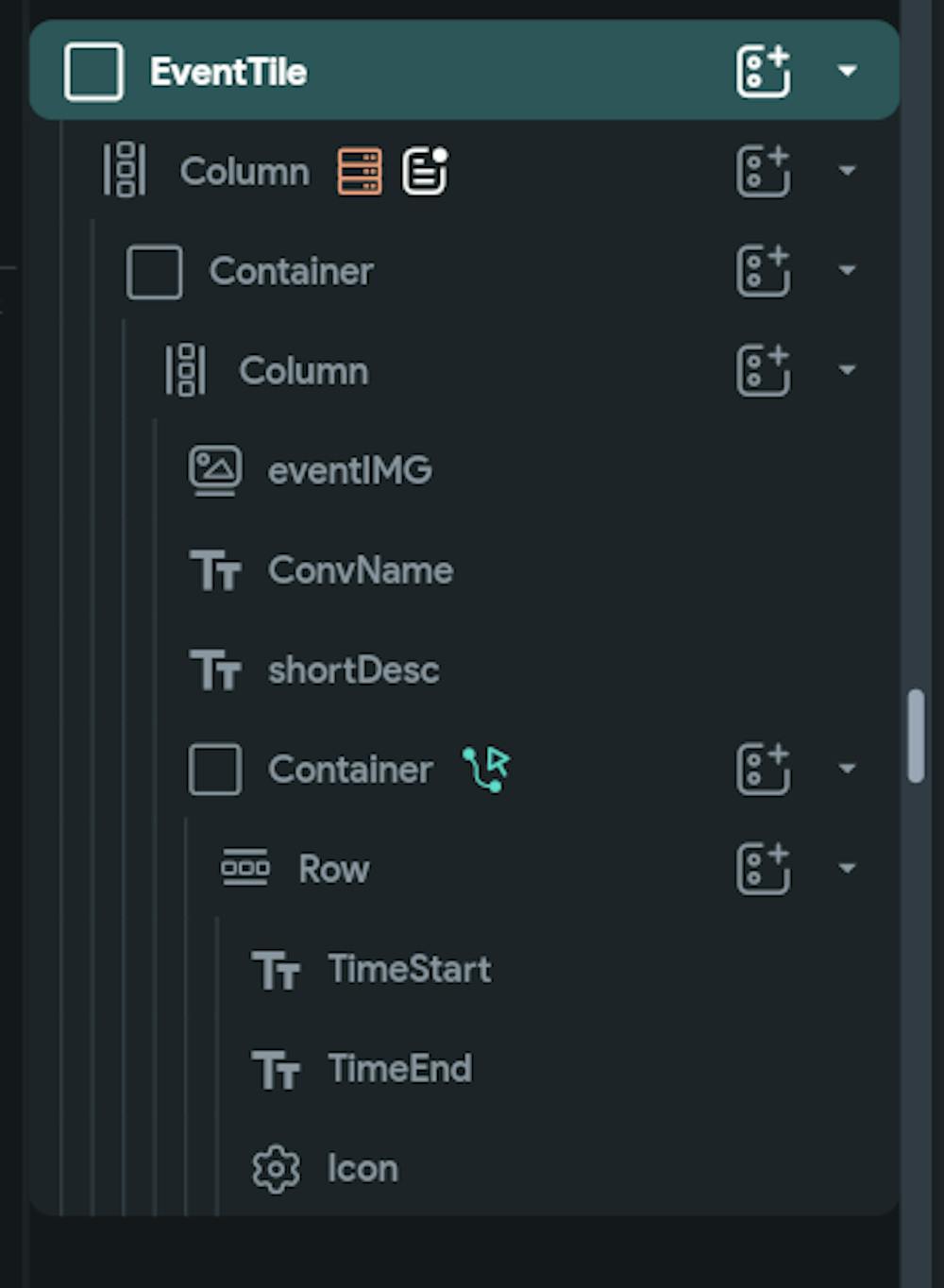Collapse the EventTile tree node
The image size is (944, 1288).
click(847, 71)
